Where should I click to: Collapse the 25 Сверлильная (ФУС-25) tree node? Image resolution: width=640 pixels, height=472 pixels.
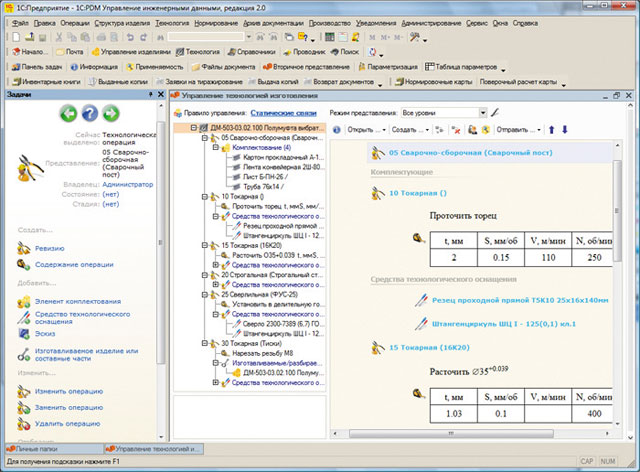click(x=205, y=295)
